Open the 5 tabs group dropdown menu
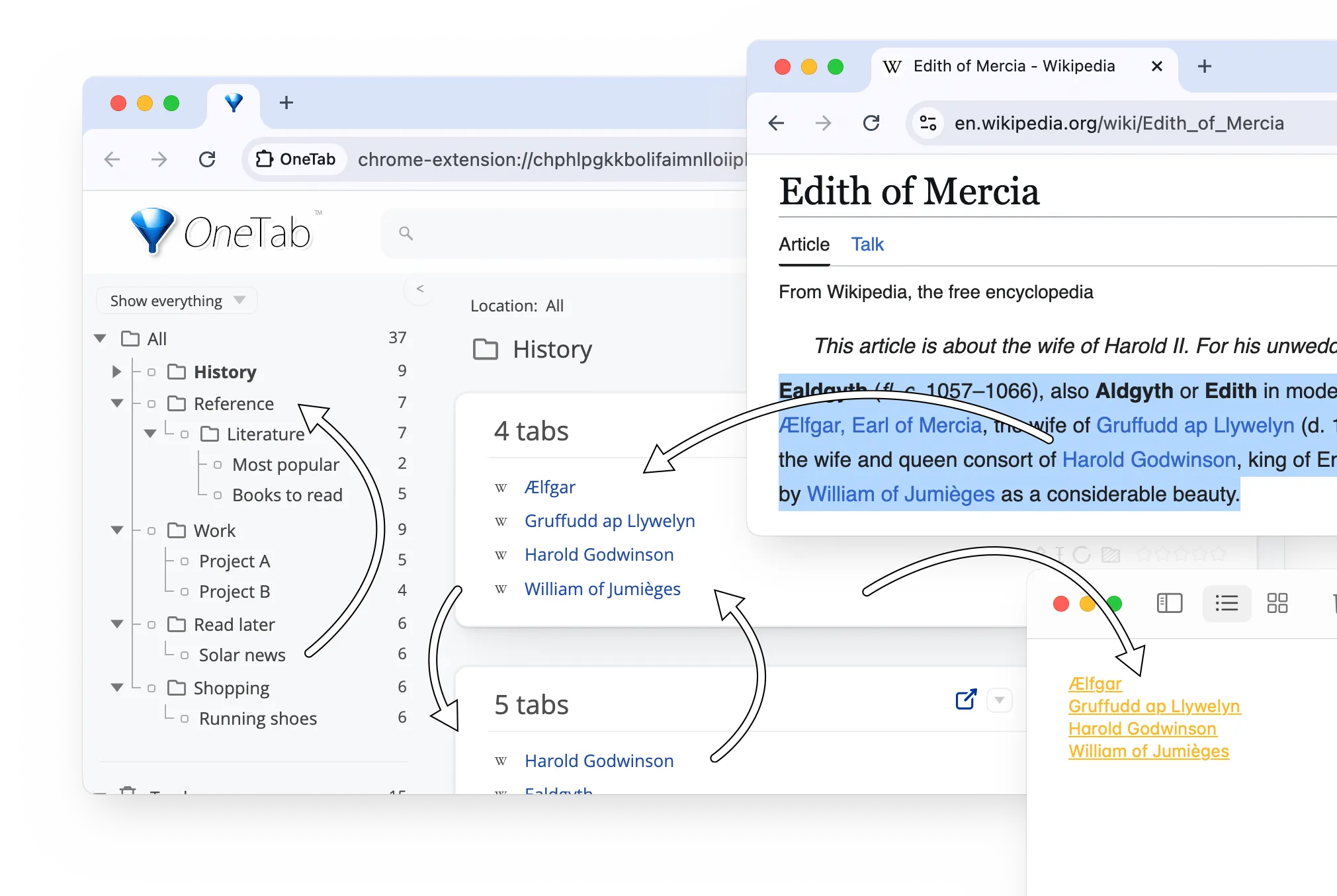 [x=1000, y=700]
